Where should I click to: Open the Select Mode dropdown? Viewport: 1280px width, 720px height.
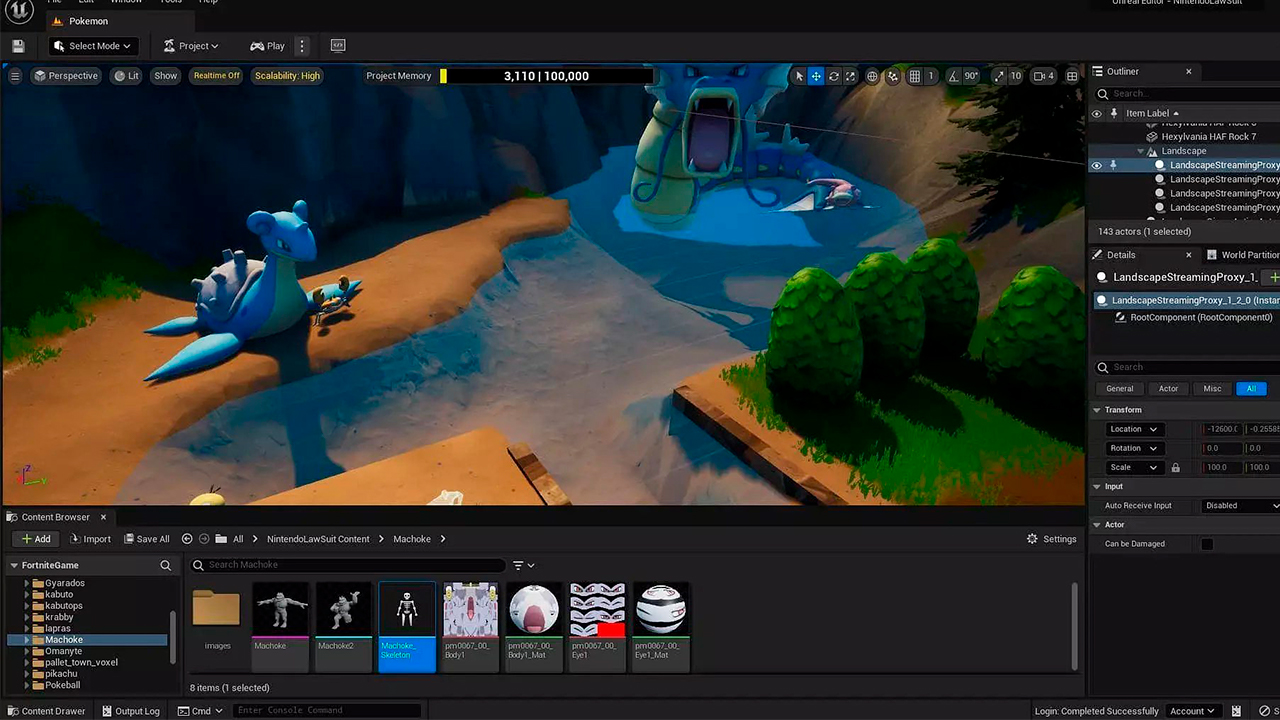tap(91, 46)
